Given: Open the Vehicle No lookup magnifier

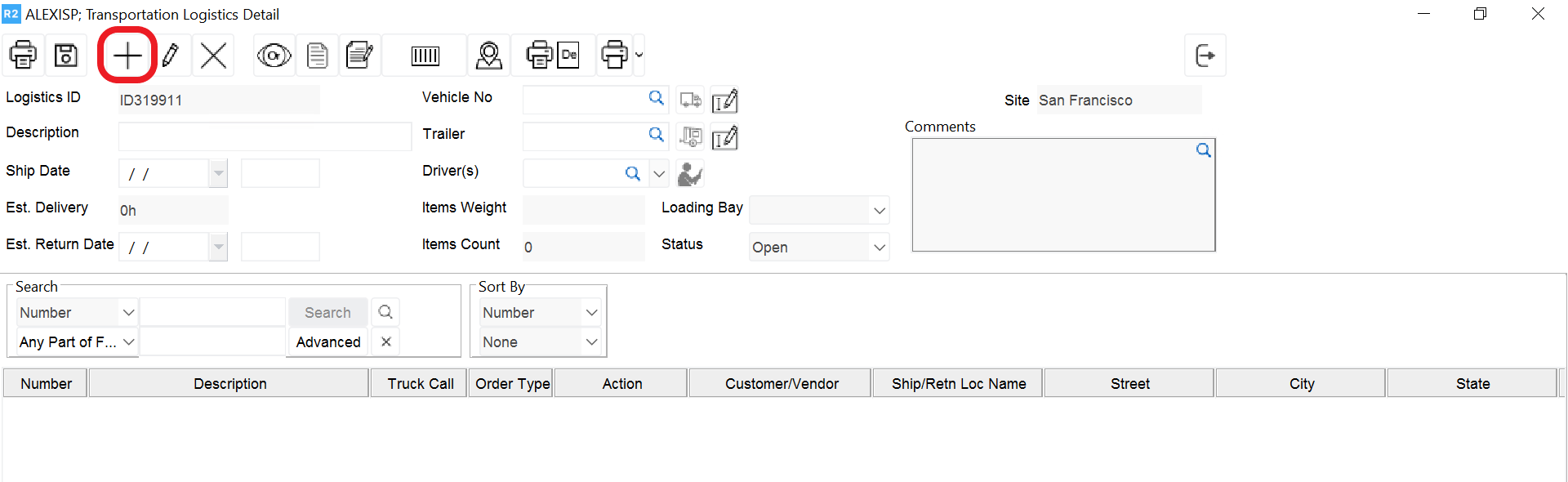Looking at the screenshot, I should [x=656, y=98].
